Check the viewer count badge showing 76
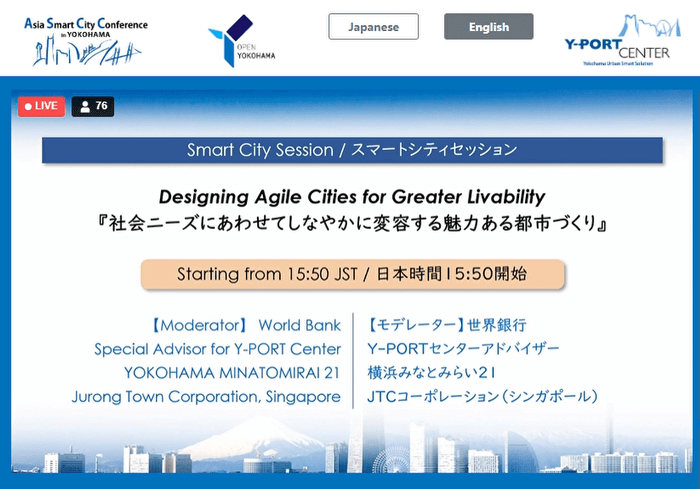 [93, 106]
